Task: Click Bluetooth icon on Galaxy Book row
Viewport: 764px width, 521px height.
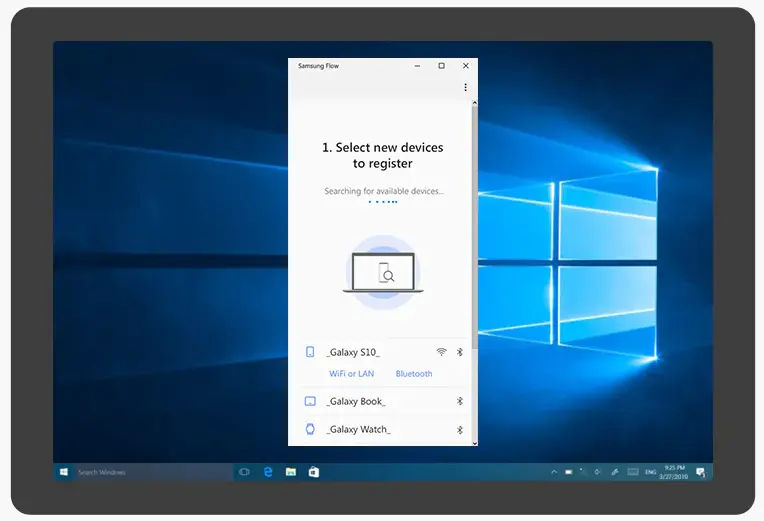Action: tap(459, 401)
